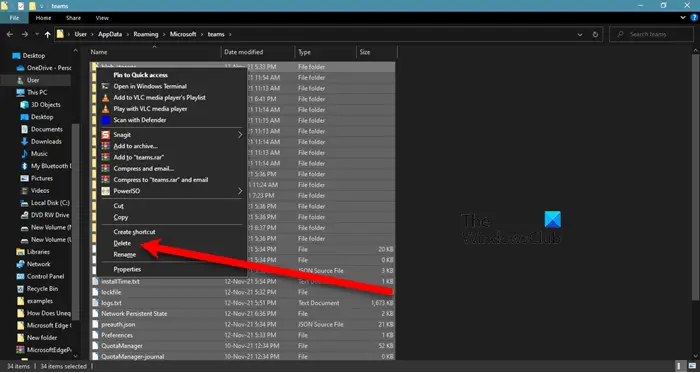Open the View ribbon tab
Image resolution: width=700 pixels, height=373 pixels.
pos(102,18)
